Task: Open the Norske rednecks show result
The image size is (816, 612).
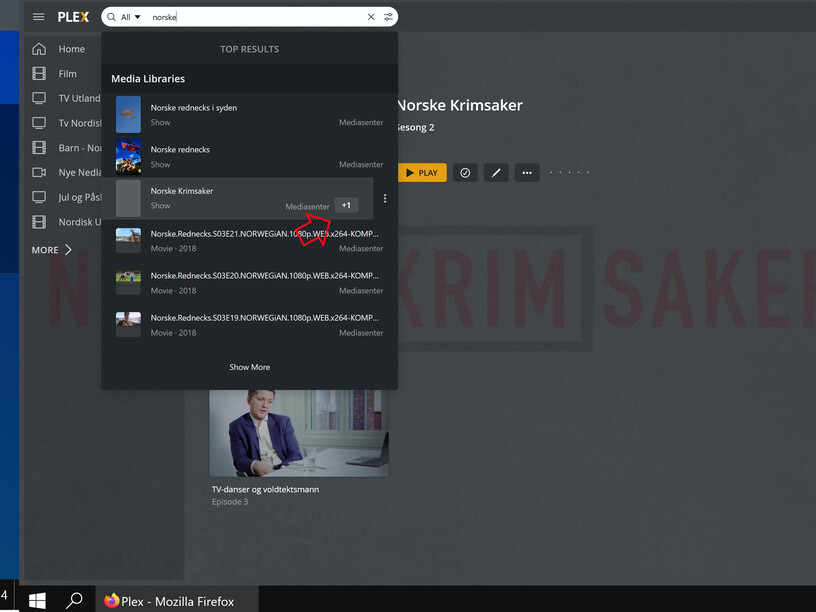Action: tap(249, 157)
